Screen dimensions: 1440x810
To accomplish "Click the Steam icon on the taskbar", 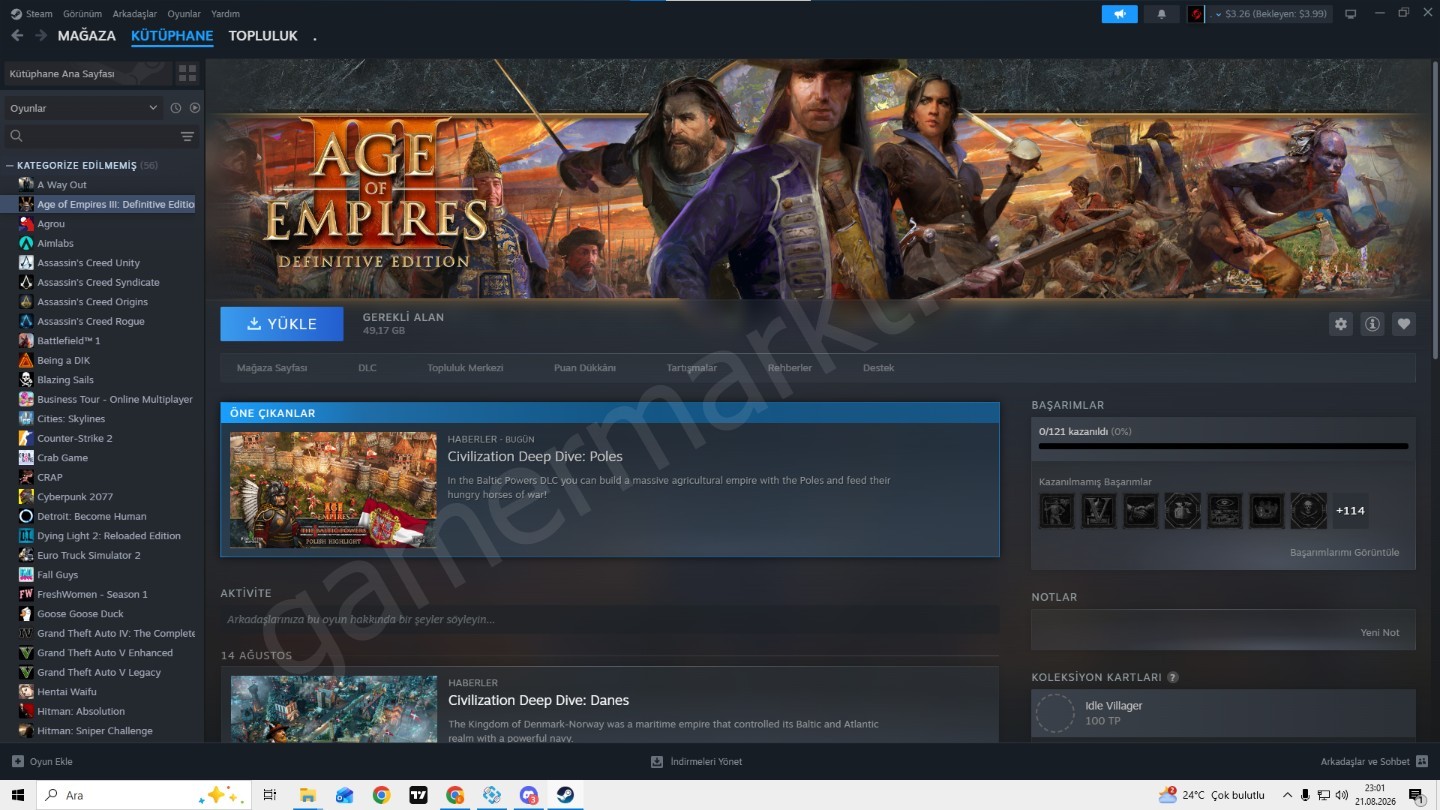I will coord(566,795).
